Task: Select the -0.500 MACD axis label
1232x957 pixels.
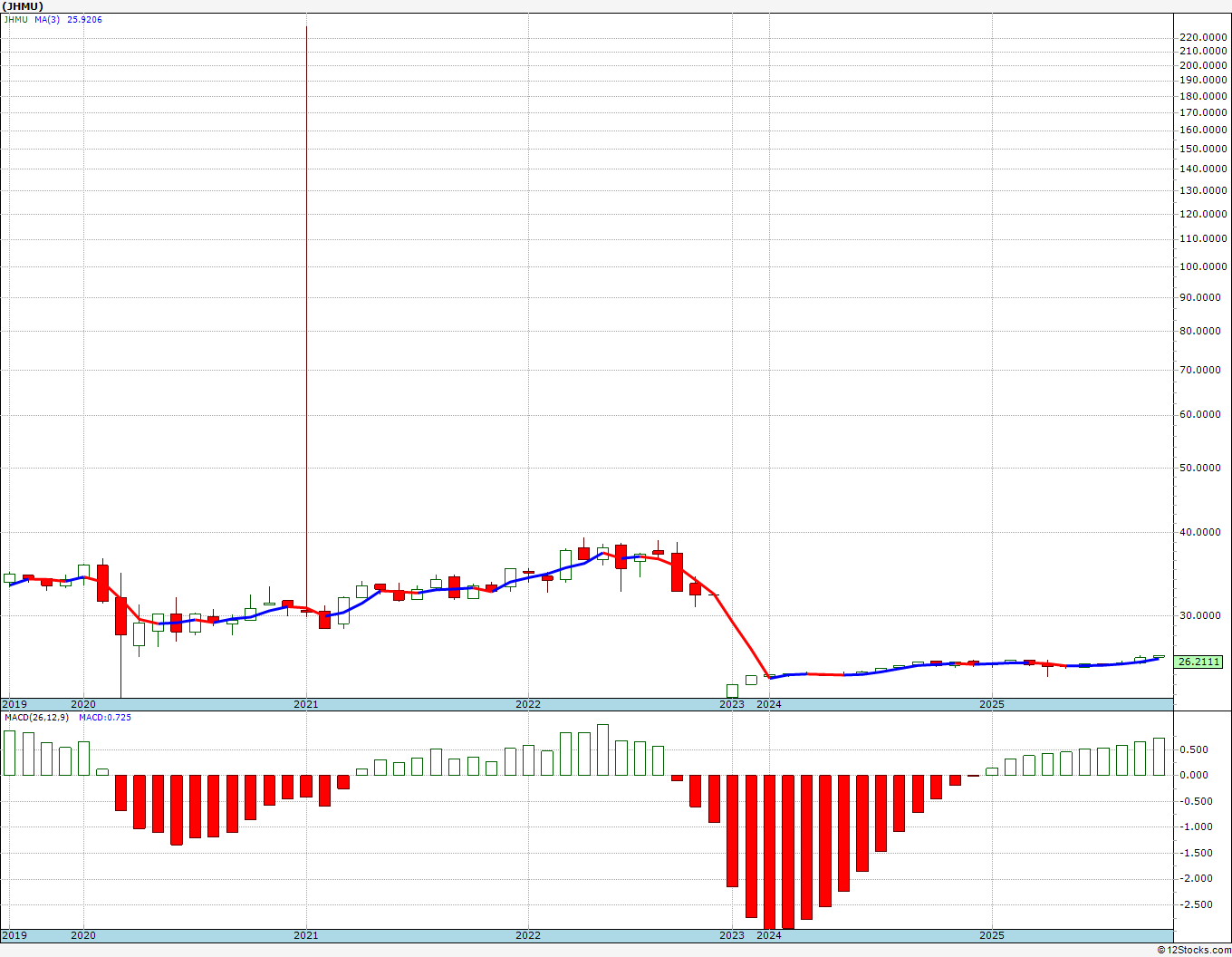Action: pos(1196,801)
